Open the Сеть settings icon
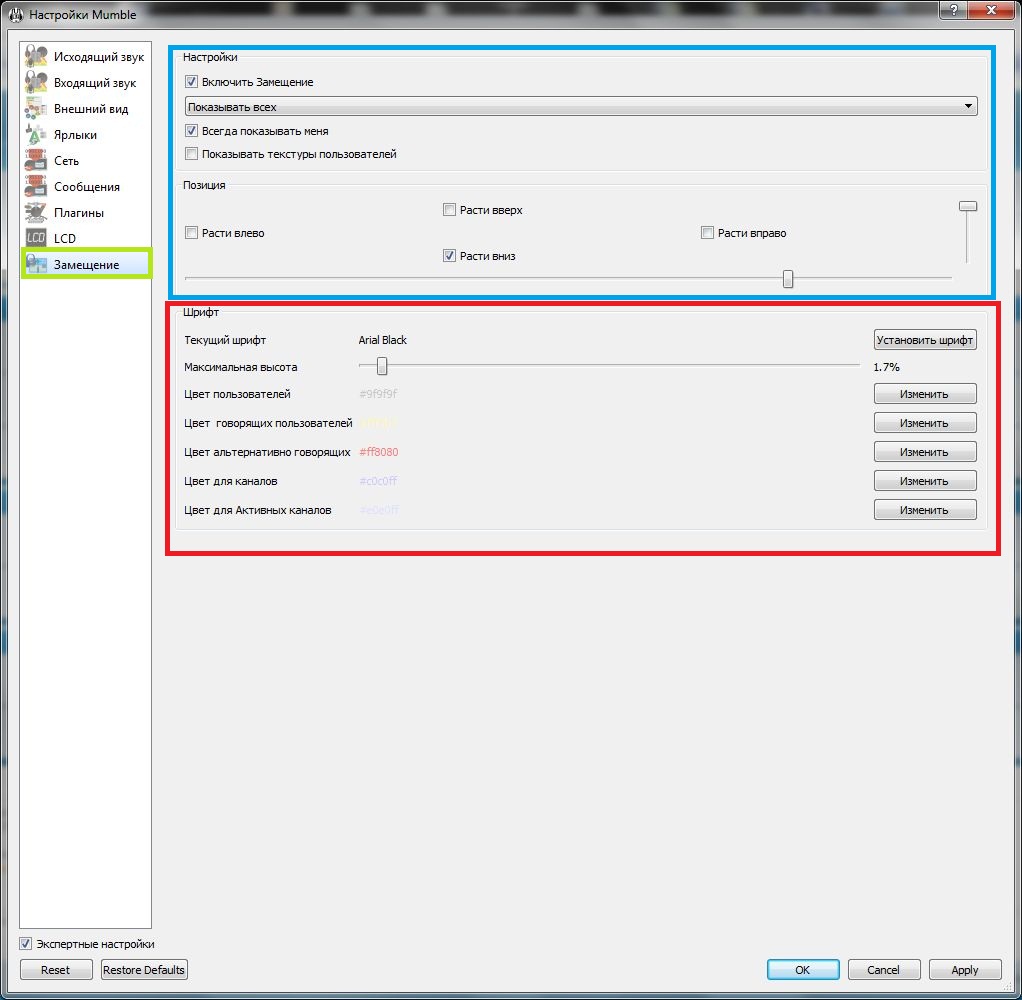 pyautogui.click(x=36, y=161)
